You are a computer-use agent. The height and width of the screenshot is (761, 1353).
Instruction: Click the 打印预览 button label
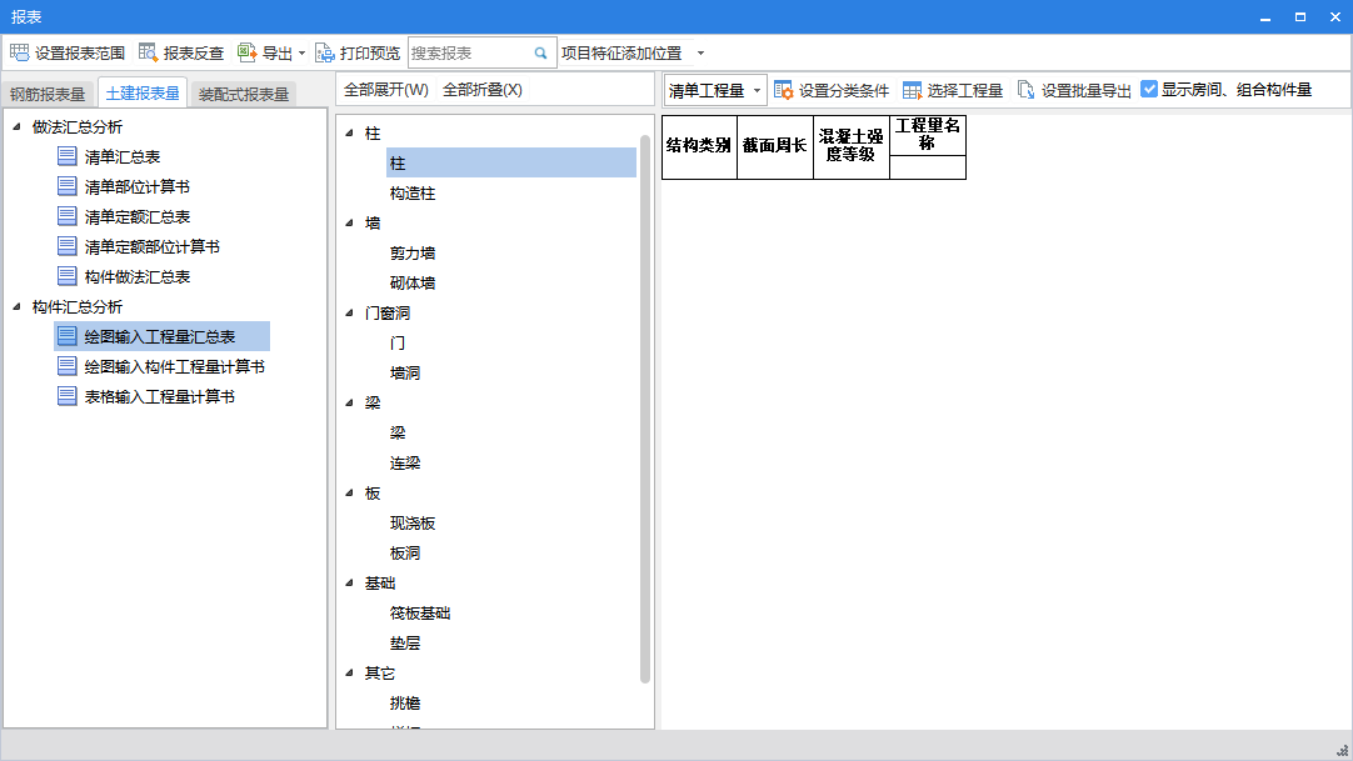click(x=370, y=53)
